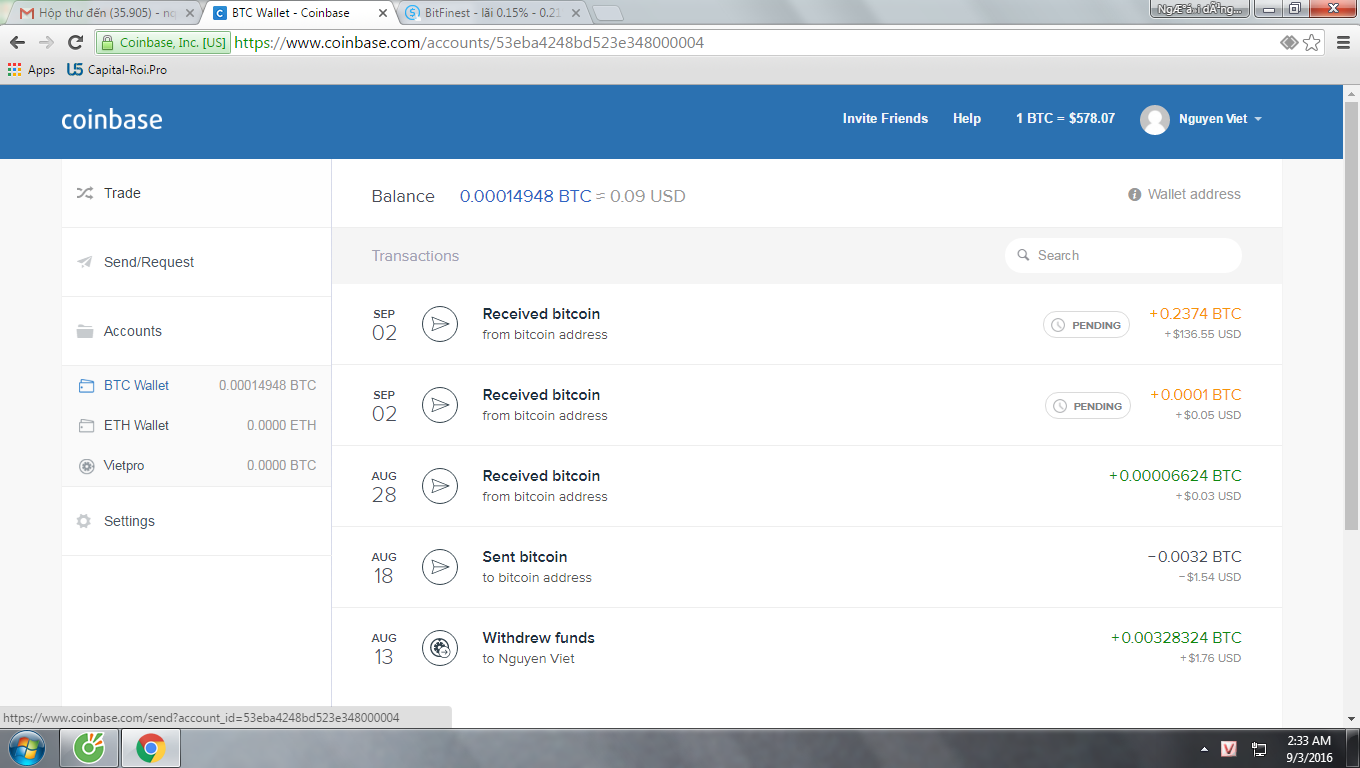1360x768 pixels.
Task: Click the Help link in header
Action: click(967, 119)
